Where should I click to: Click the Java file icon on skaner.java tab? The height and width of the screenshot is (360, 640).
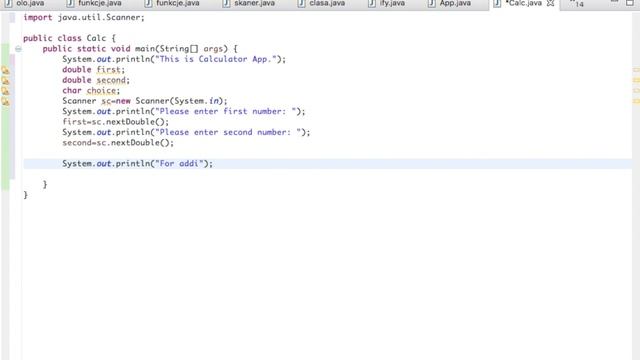226,3
